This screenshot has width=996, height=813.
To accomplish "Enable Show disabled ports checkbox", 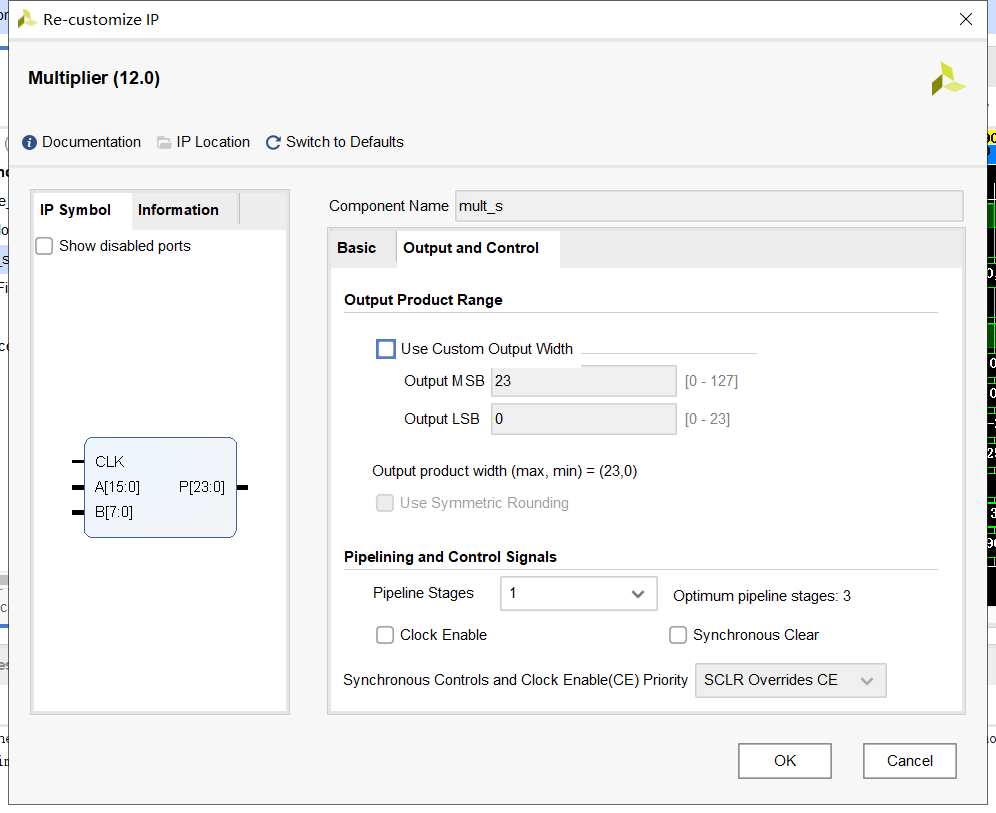I will pos(44,246).
